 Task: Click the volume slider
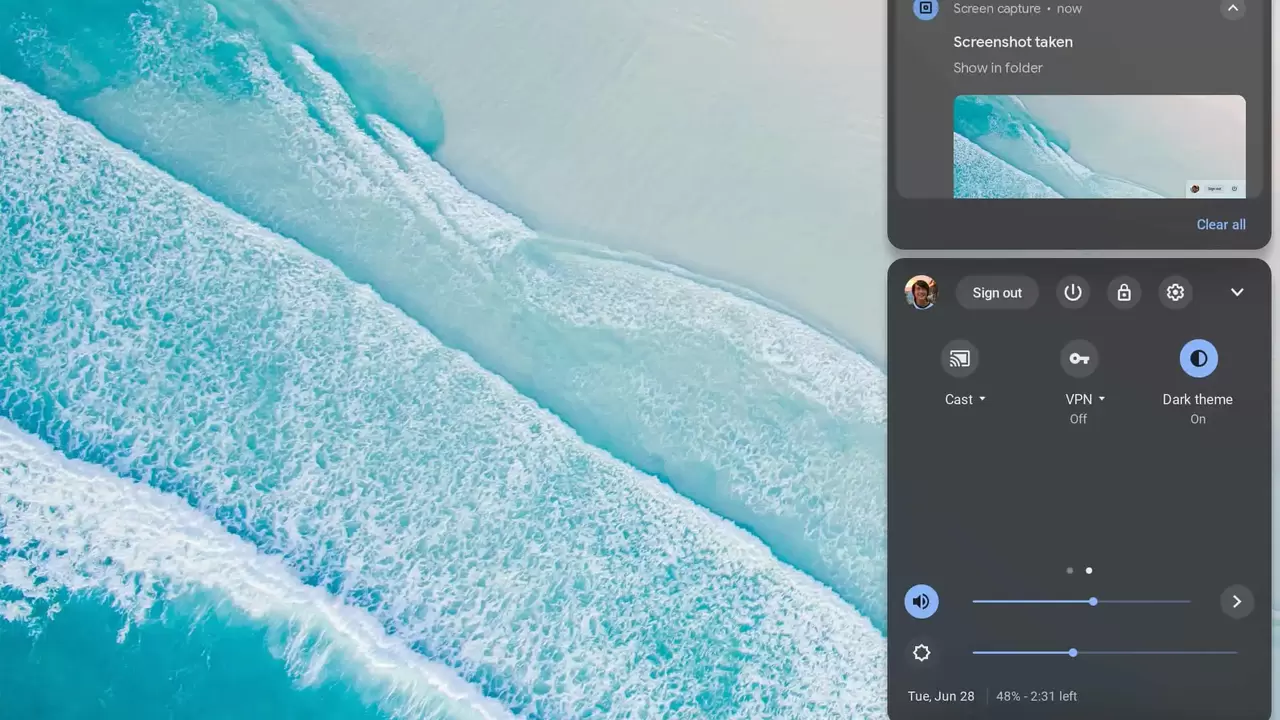(x=1081, y=601)
